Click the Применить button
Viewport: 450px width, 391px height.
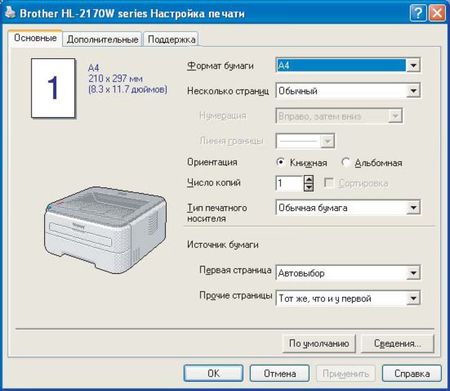click(x=345, y=373)
